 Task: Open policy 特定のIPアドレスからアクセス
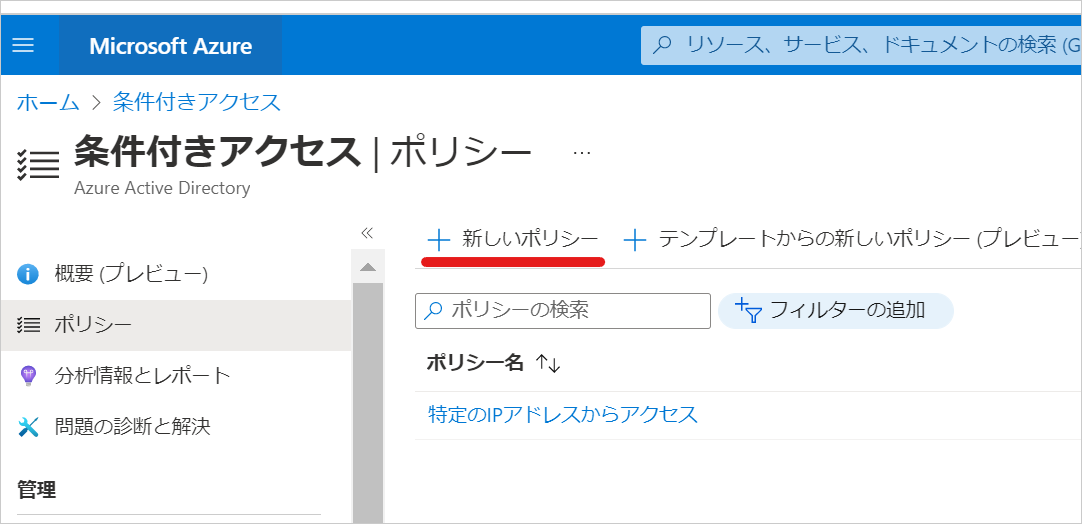(562, 414)
